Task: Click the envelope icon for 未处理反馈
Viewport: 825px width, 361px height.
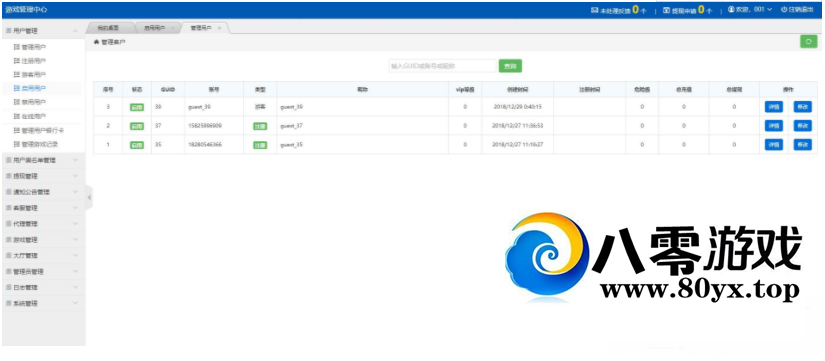Action: tap(595, 10)
